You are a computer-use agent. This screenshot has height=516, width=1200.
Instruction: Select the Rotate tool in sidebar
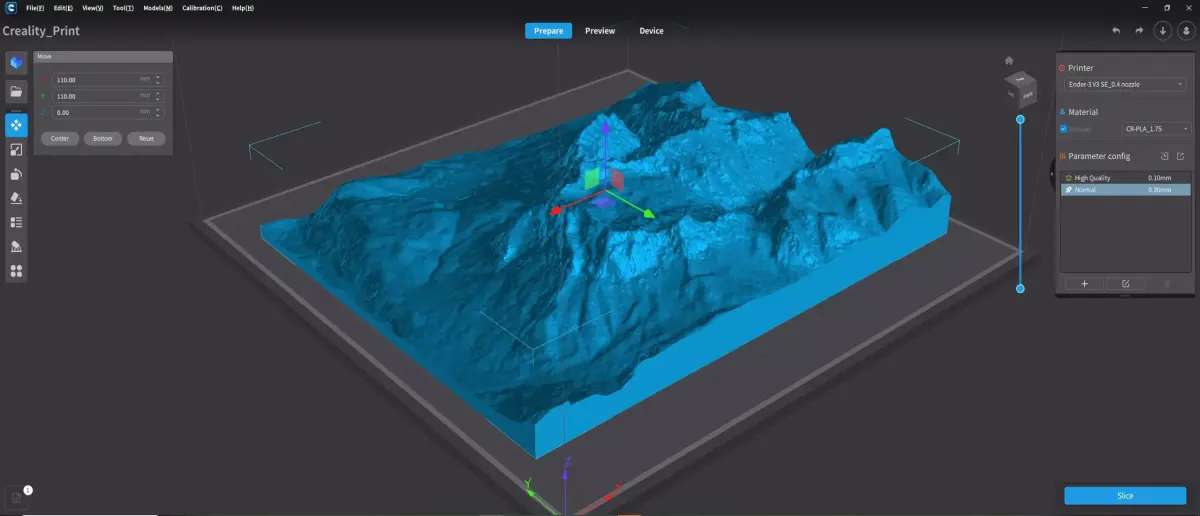point(16,174)
